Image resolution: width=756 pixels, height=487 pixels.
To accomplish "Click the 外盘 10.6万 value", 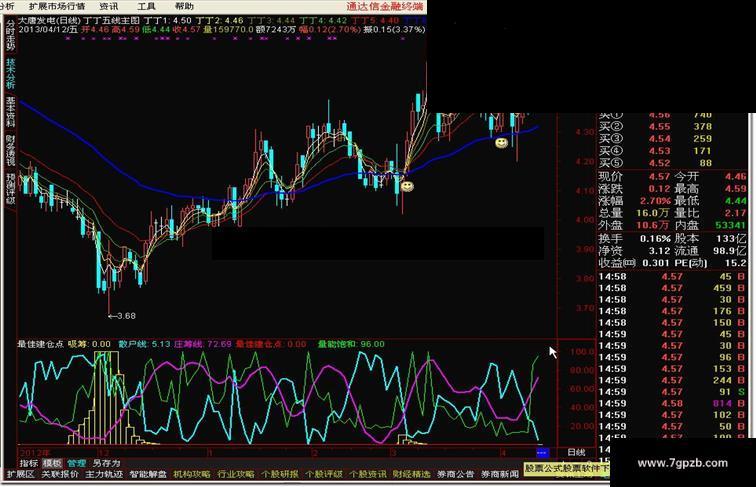I will pyautogui.click(x=652, y=225).
